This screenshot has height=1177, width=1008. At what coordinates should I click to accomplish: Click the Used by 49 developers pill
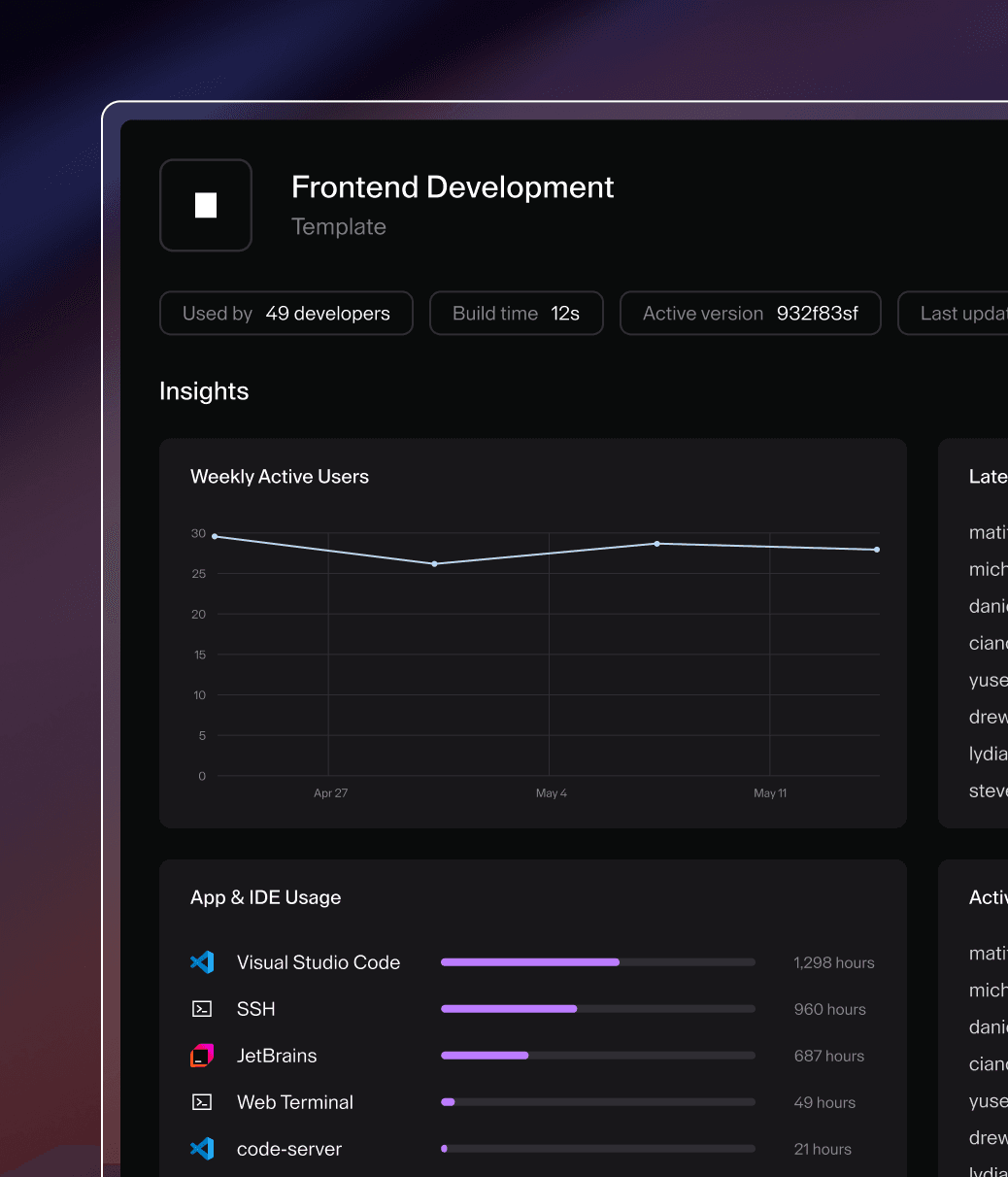(x=286, y=314)
